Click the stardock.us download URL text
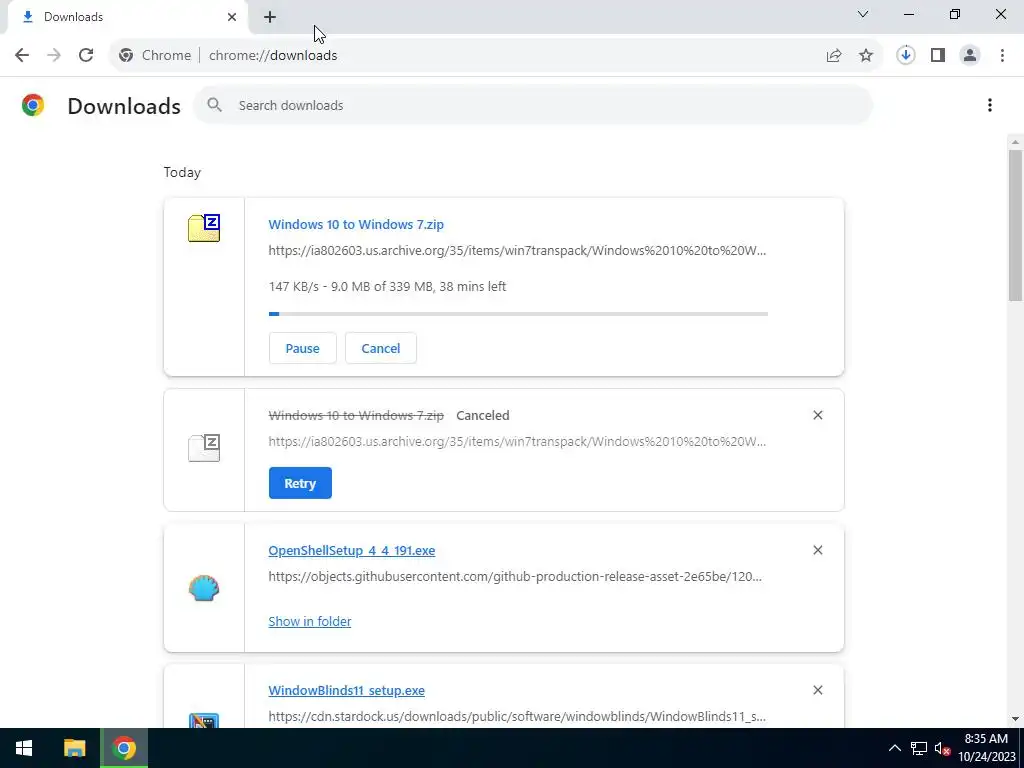The width and height of the screenshot is (1024, 768). click(517, 716)
